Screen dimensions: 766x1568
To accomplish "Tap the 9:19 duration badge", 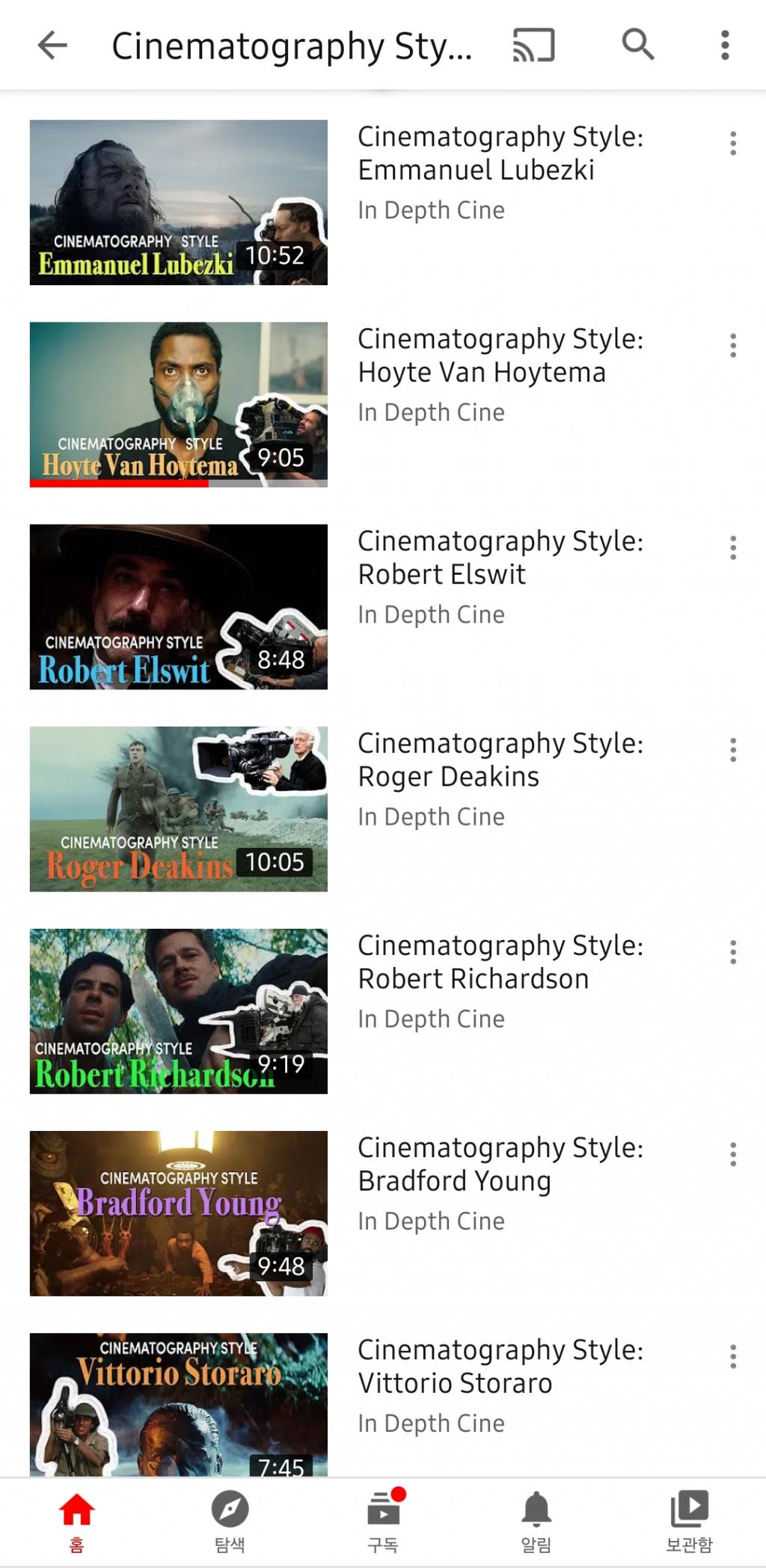I will tap(281, 1064).
